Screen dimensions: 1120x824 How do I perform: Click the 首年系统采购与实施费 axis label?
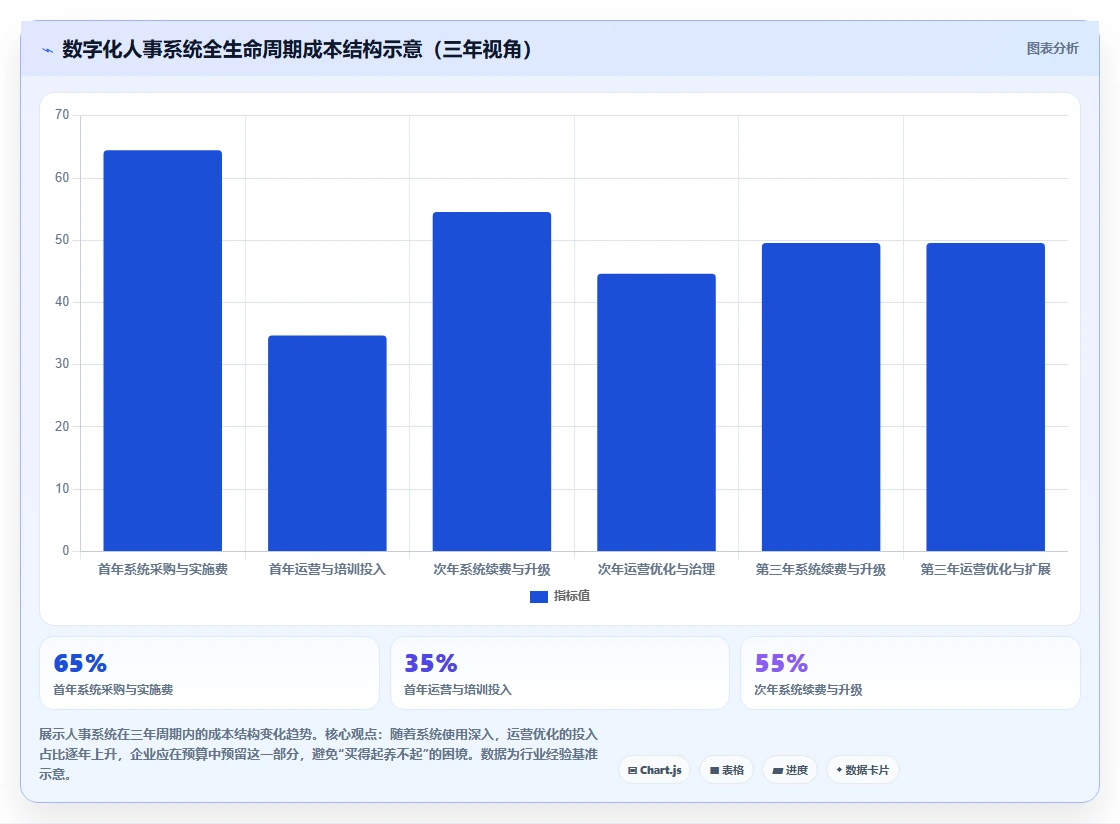coord(163,569)
